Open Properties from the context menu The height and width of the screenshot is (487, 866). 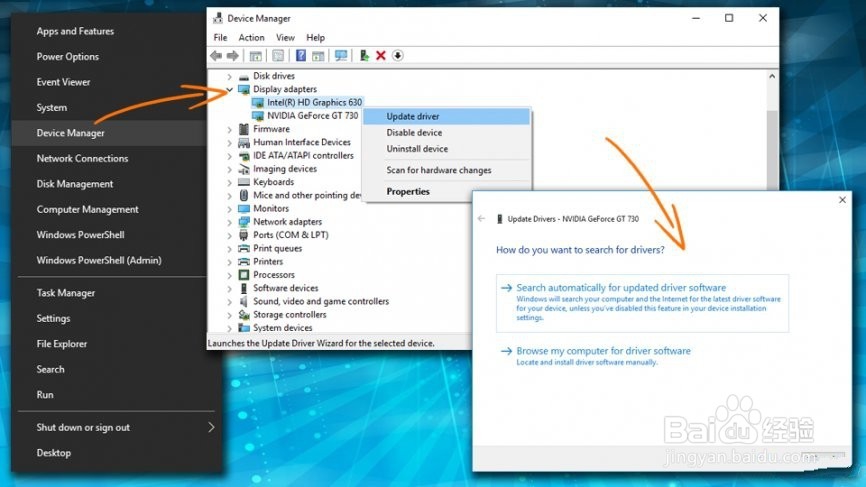pos(446,192)
